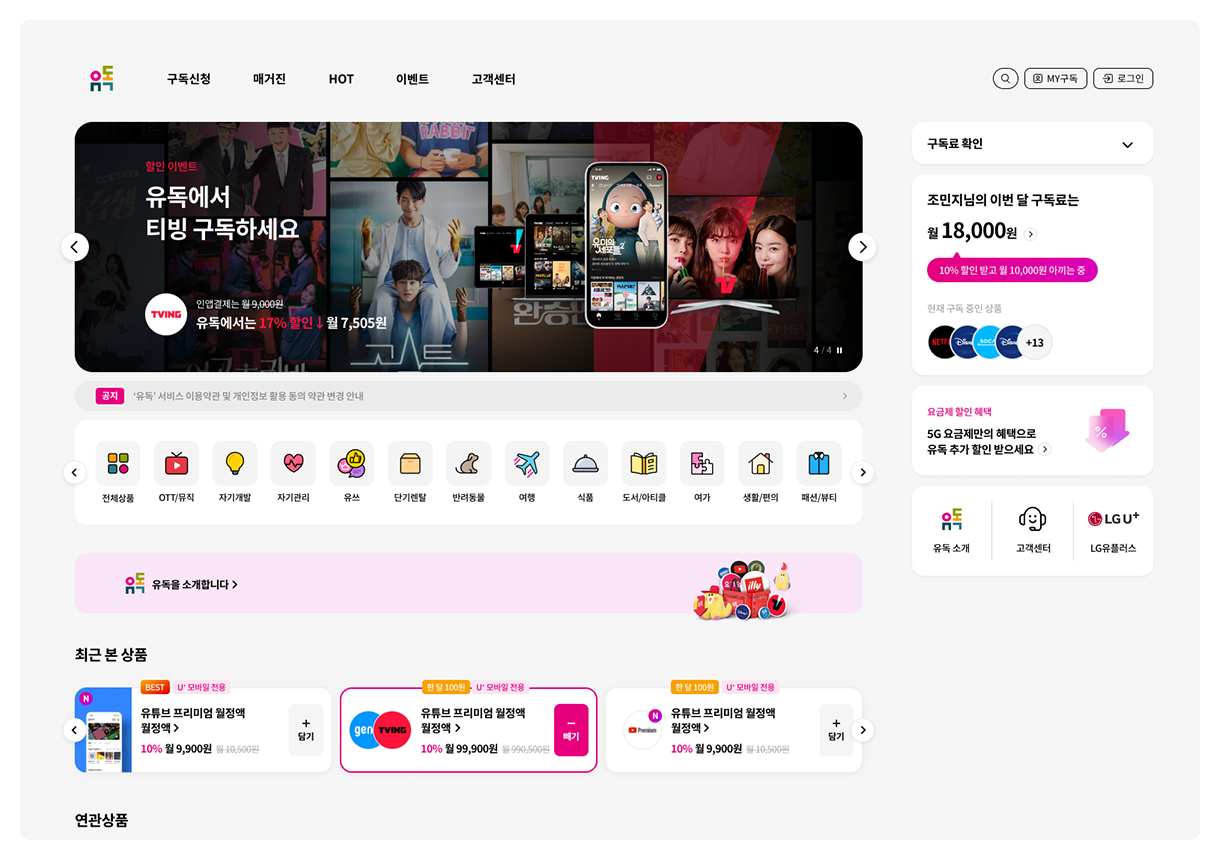Pause the banner slideshow
1220x860 pixels.
click(x=840, y=350)
